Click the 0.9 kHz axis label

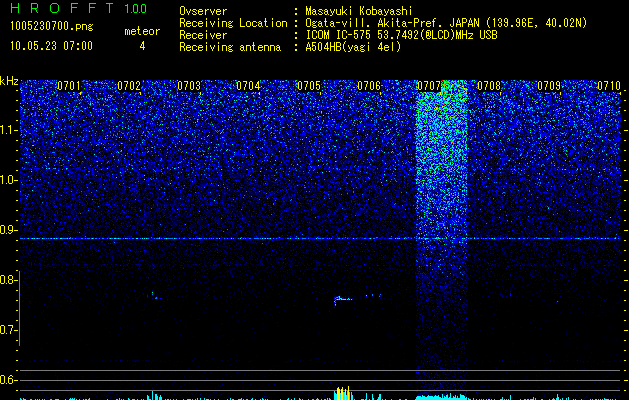coord(8,230)
